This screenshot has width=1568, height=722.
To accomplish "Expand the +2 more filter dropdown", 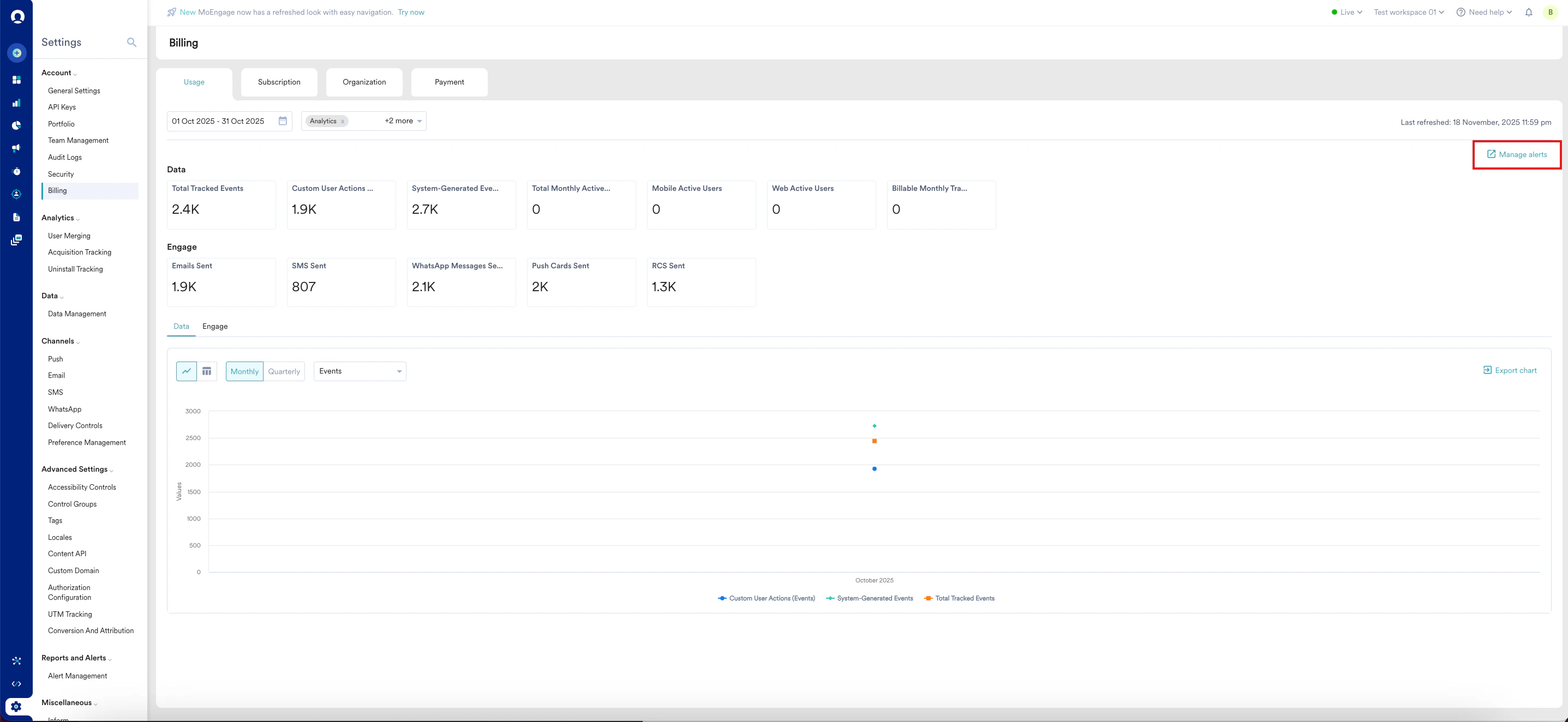I will click(x=403, y=121).
